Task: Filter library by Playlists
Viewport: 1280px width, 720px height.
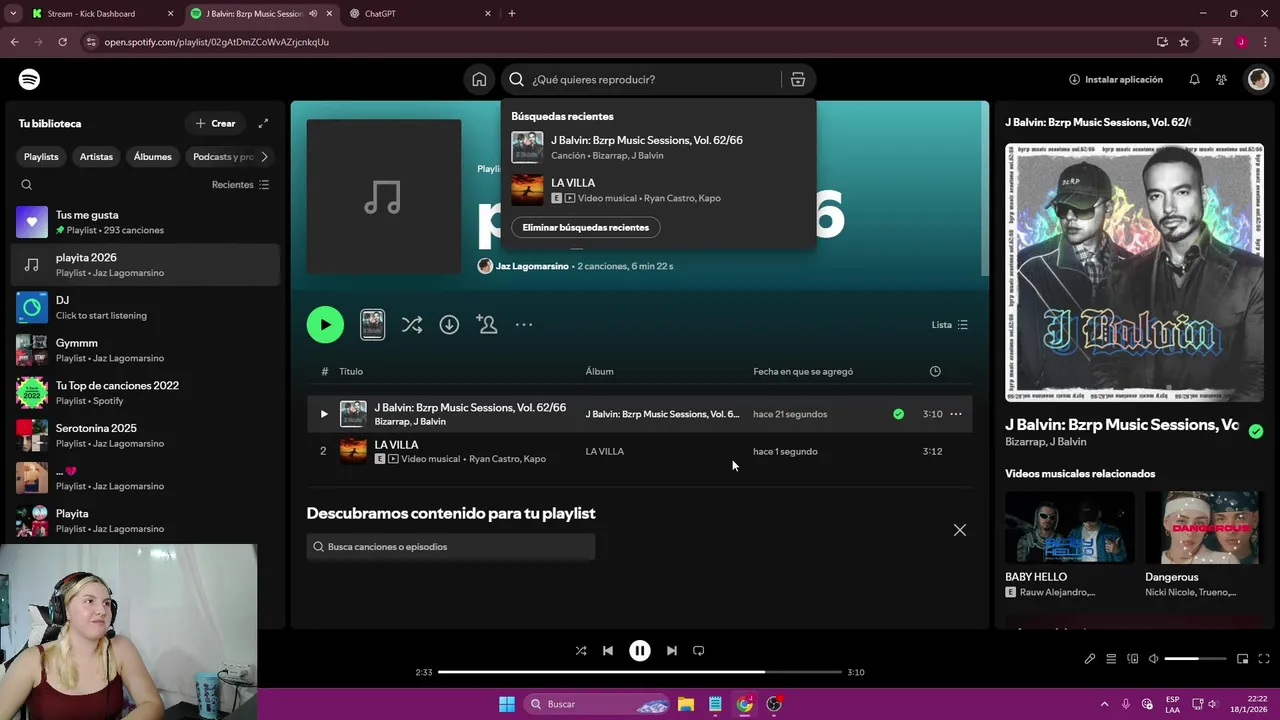Action: tap(41, 157)
